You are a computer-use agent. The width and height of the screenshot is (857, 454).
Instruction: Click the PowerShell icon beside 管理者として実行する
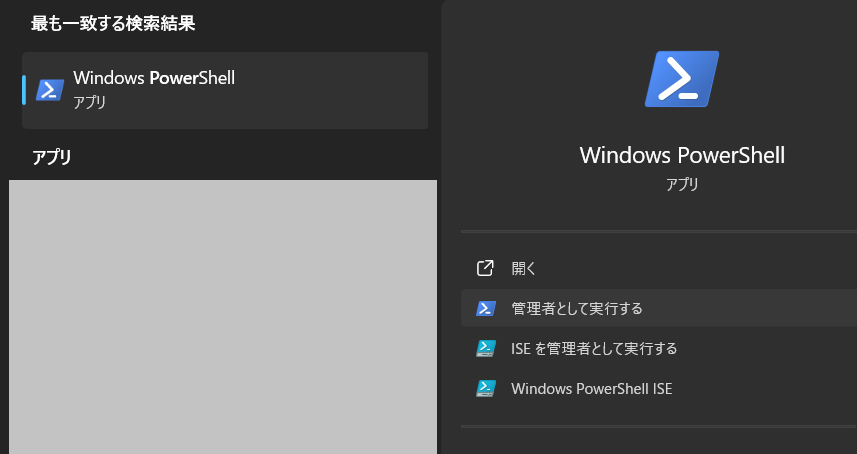click(x=486, y=308)
